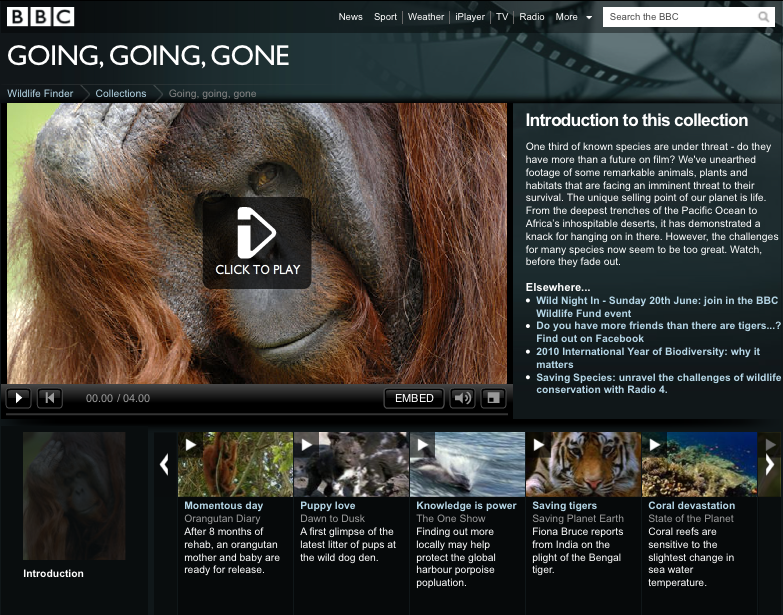Viewport: 783px width, 615px height.
Task: Play the video with the transport play button
Action: tap(18, 398)
